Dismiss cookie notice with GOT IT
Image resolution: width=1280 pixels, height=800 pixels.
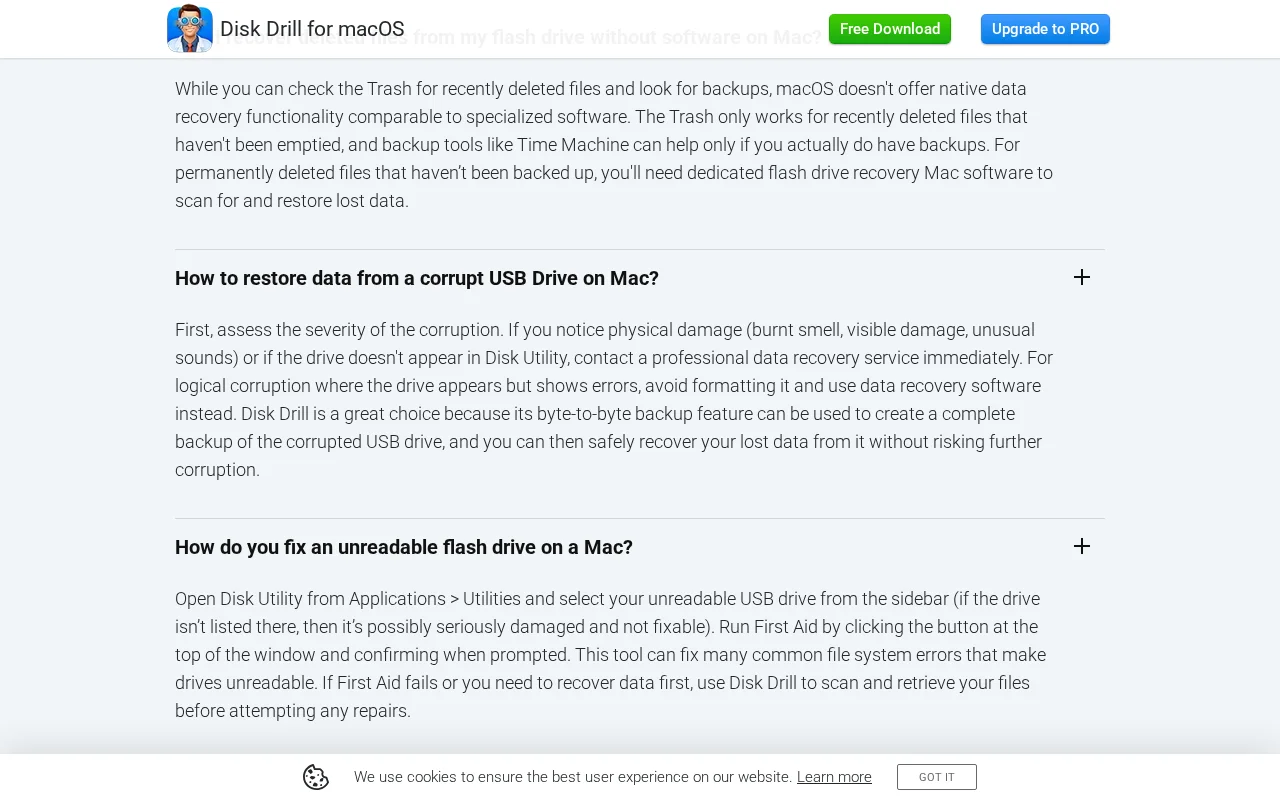(936, 777)
